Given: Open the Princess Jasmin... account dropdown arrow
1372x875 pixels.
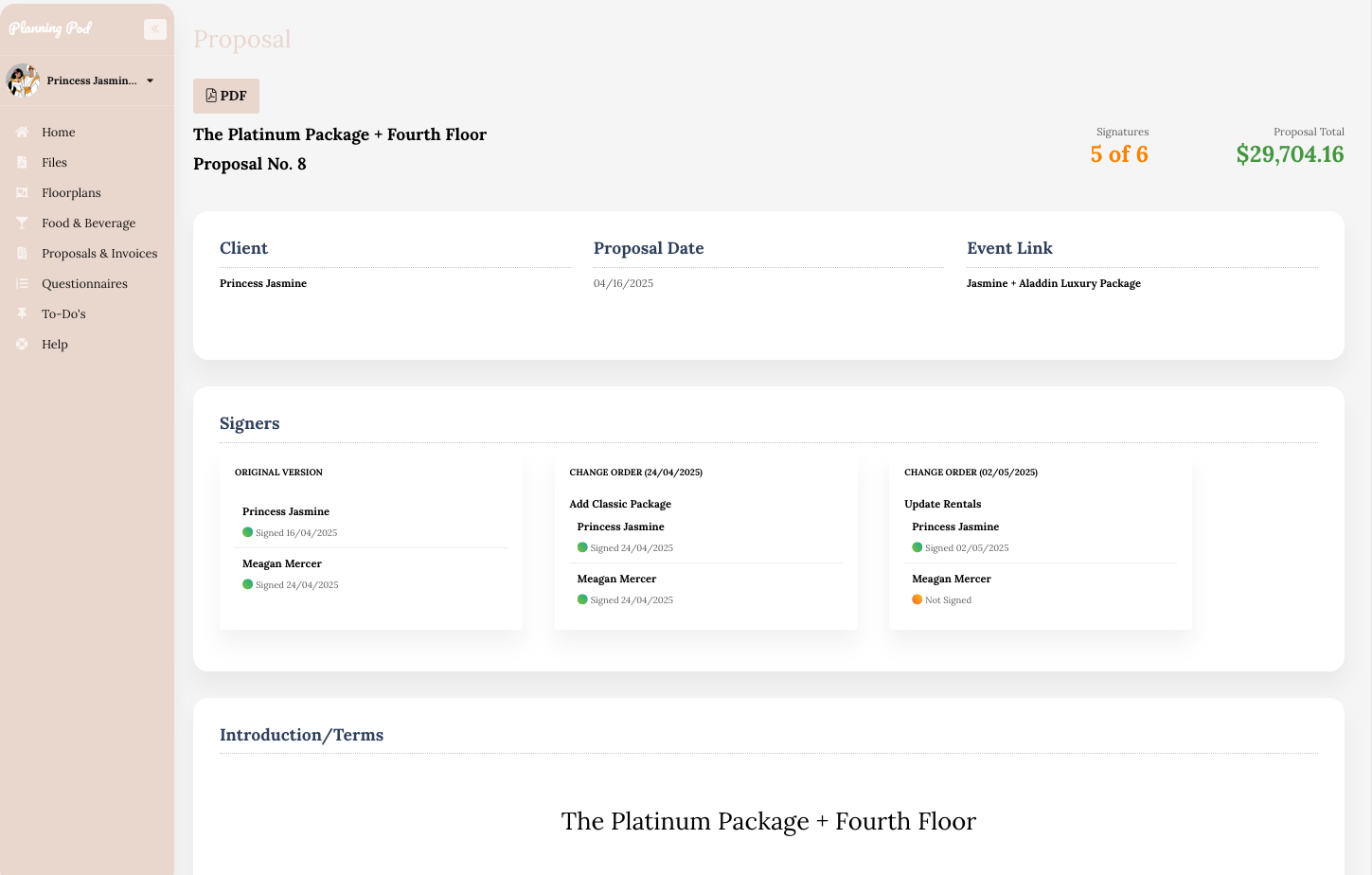Looking at the screenshot, I should click(x=150, y=80).
